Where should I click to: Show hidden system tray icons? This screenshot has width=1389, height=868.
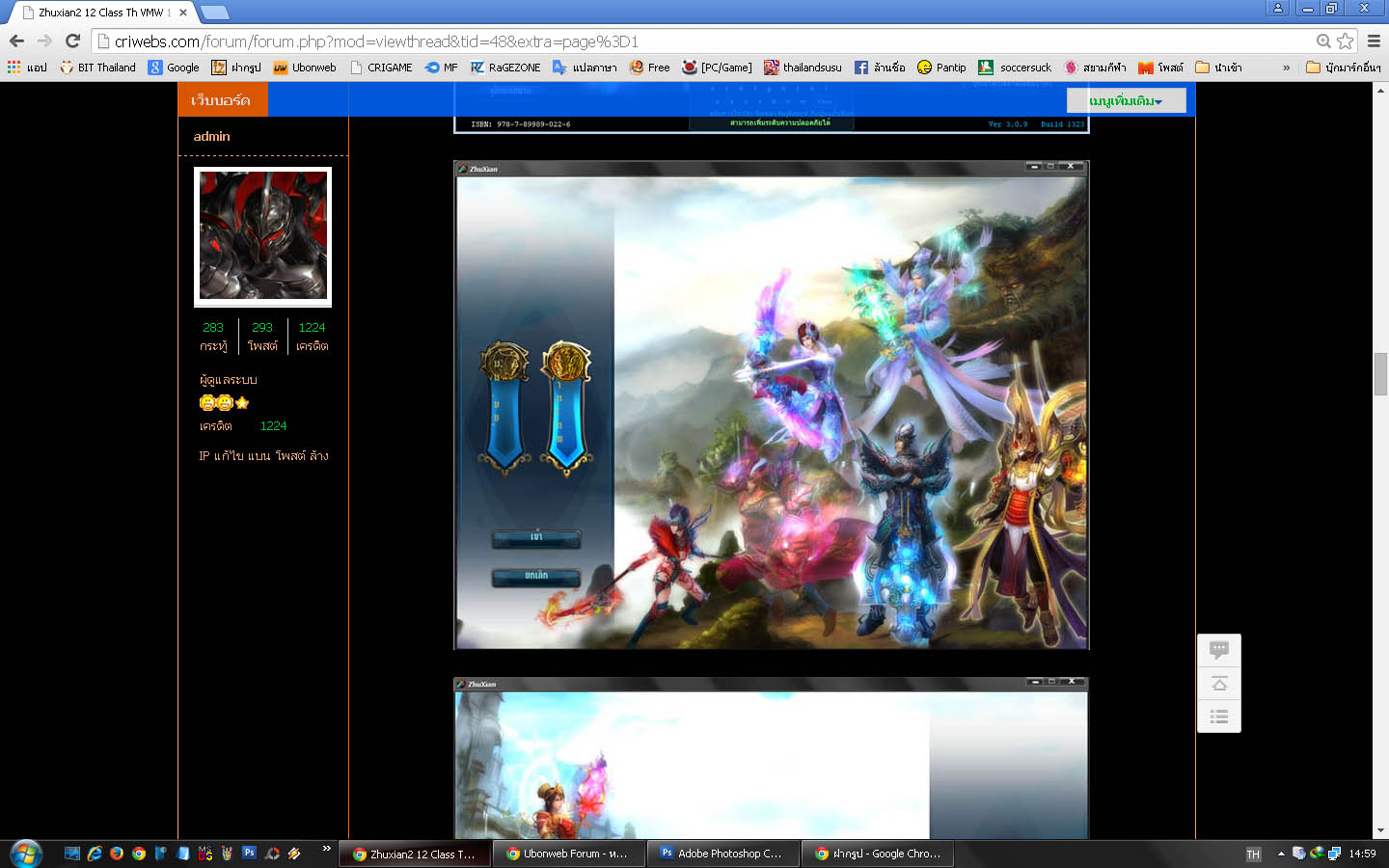point(1281,854)
